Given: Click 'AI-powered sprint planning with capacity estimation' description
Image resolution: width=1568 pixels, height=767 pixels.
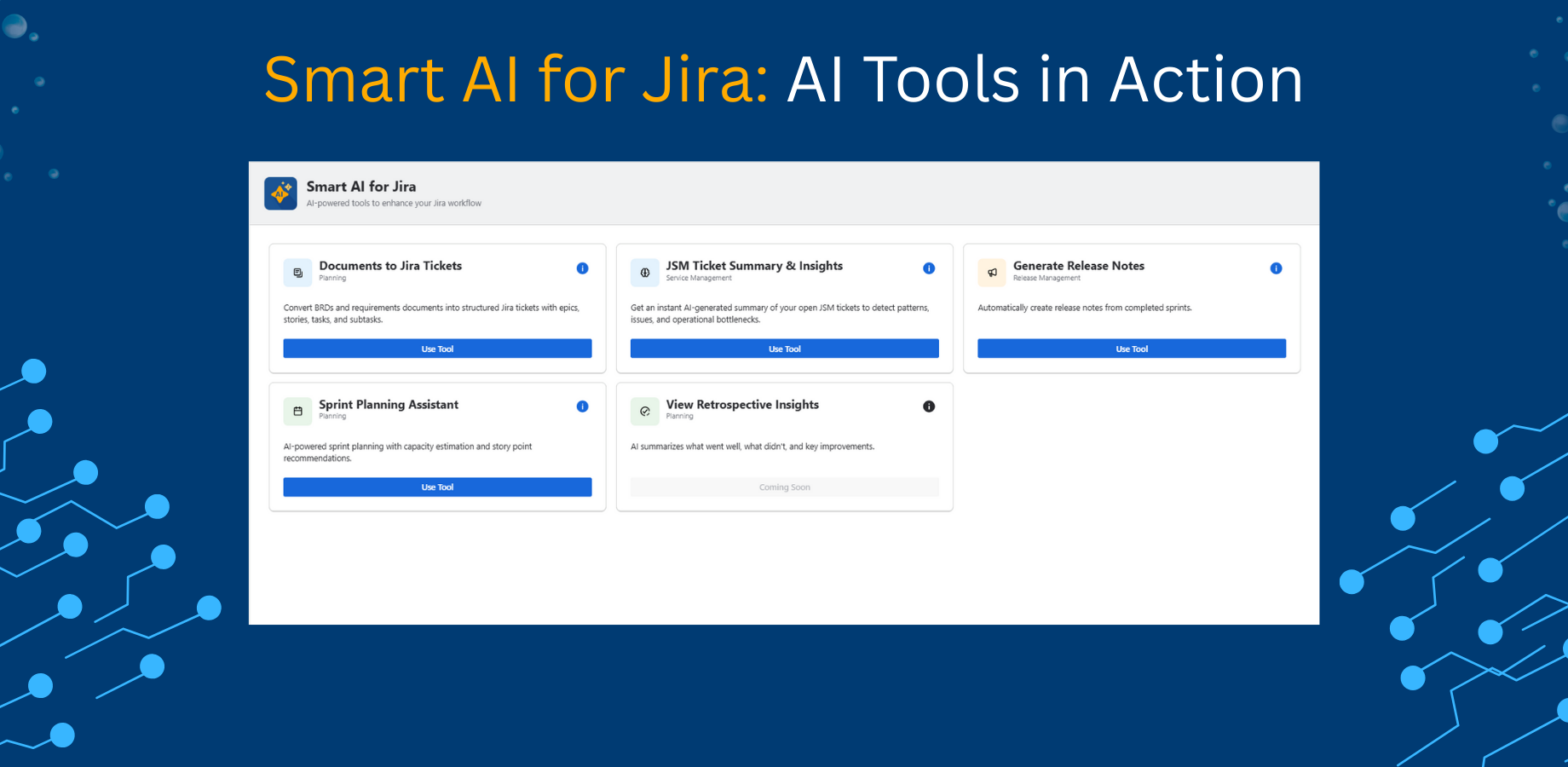Looking at the screenshot, I should point(407,453).
